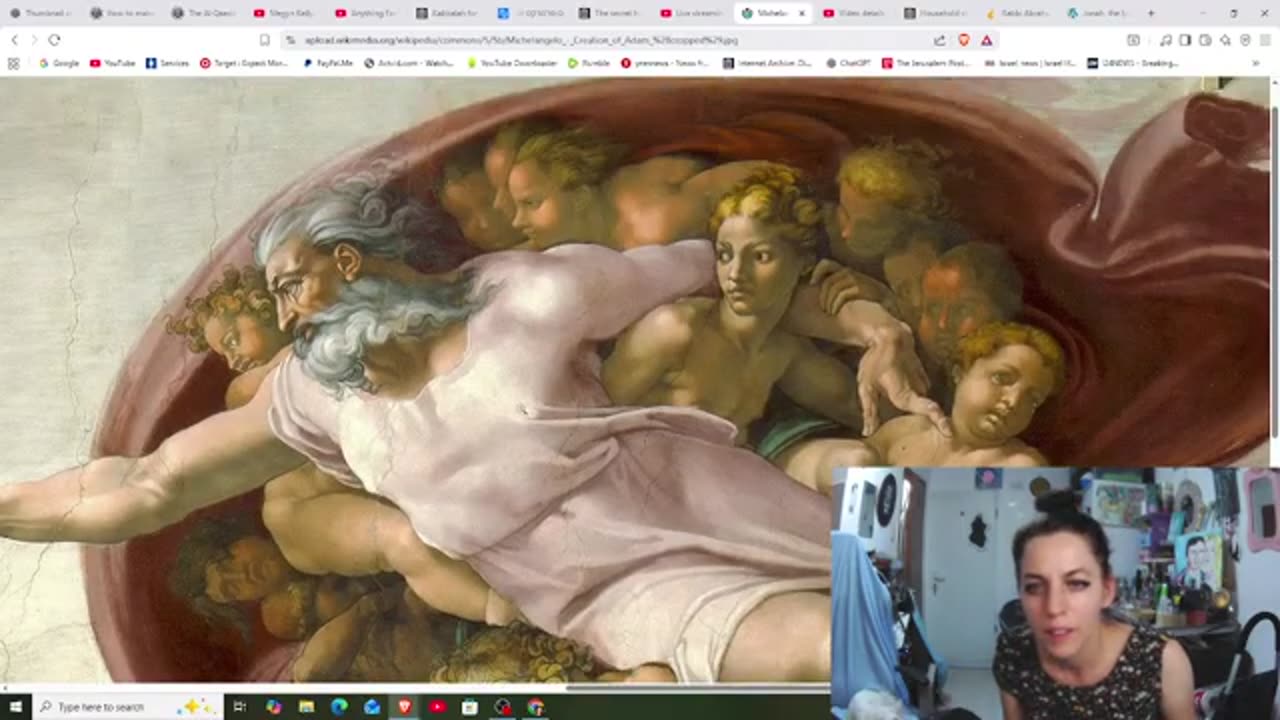The image size is (1280, 720).
Task: Open the Brave wallet icon
Action: (1205, 40)
